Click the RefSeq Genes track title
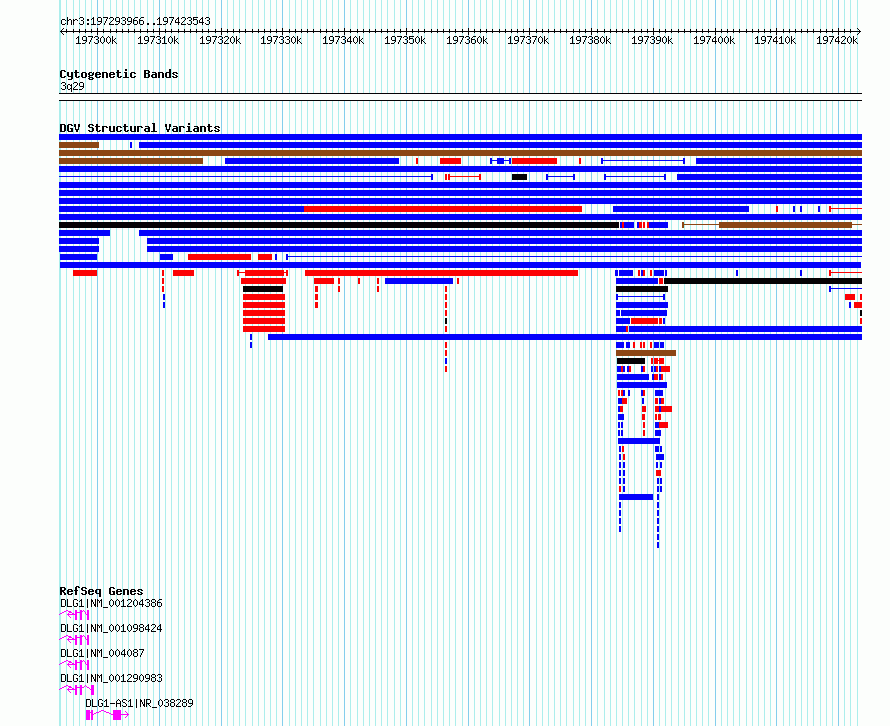Viewport: 890px width, 726px height. pyautogui.click(x=101, y=591)
